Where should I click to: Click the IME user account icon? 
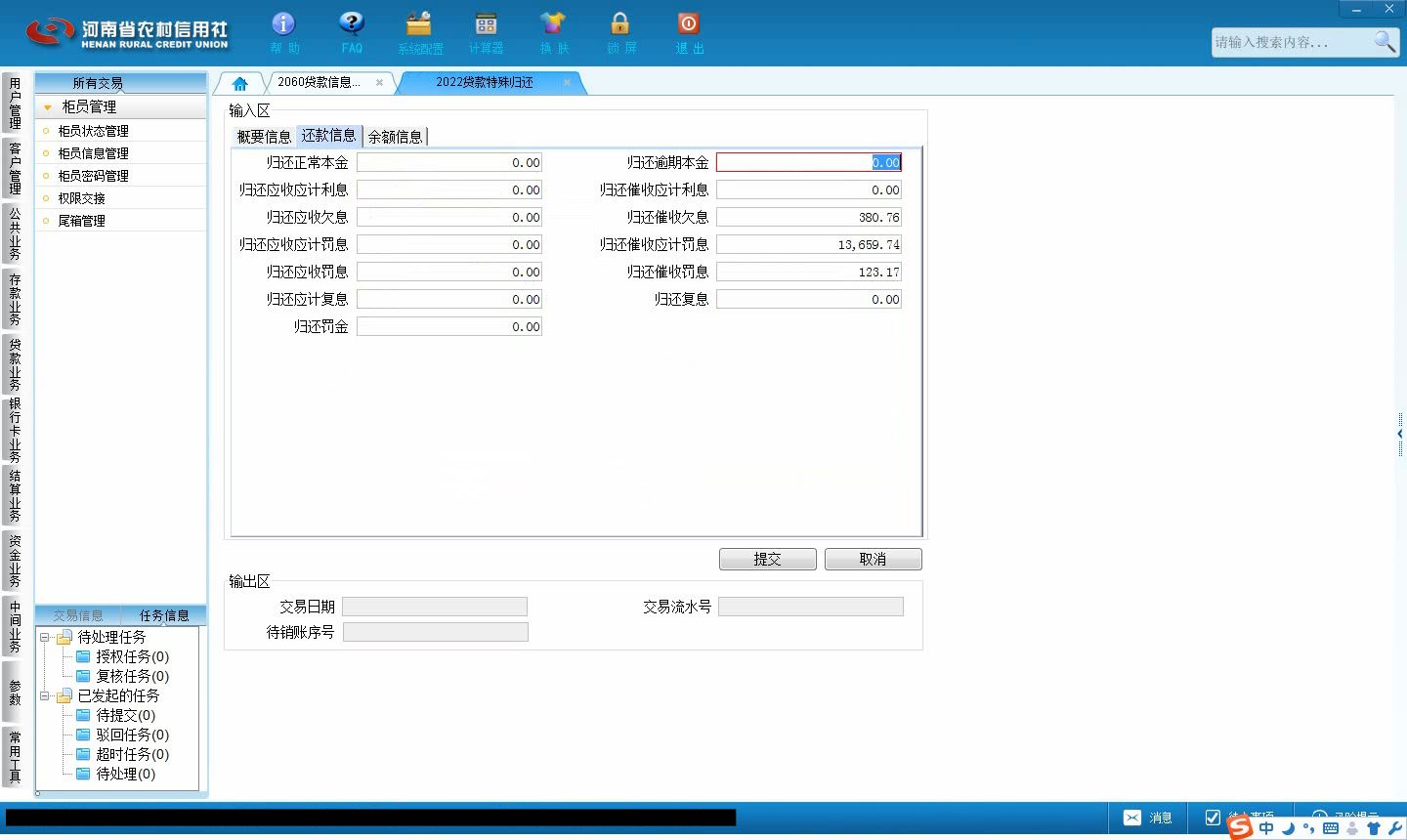[1352, 828]
